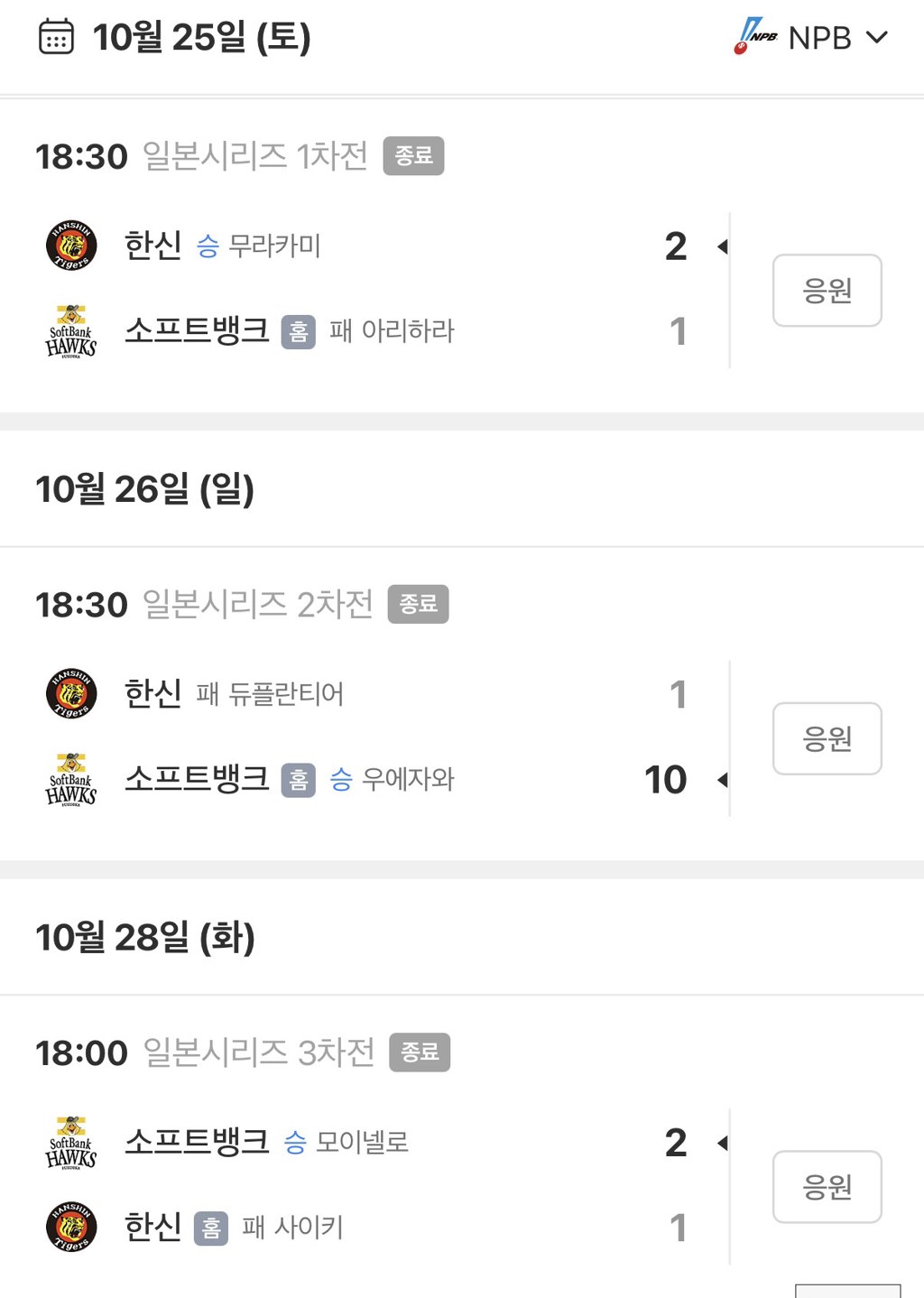Screen dimensions: 924x1298
Task: Click Hanshin Tigers logo in Game 3
Action: (71, 1227)
